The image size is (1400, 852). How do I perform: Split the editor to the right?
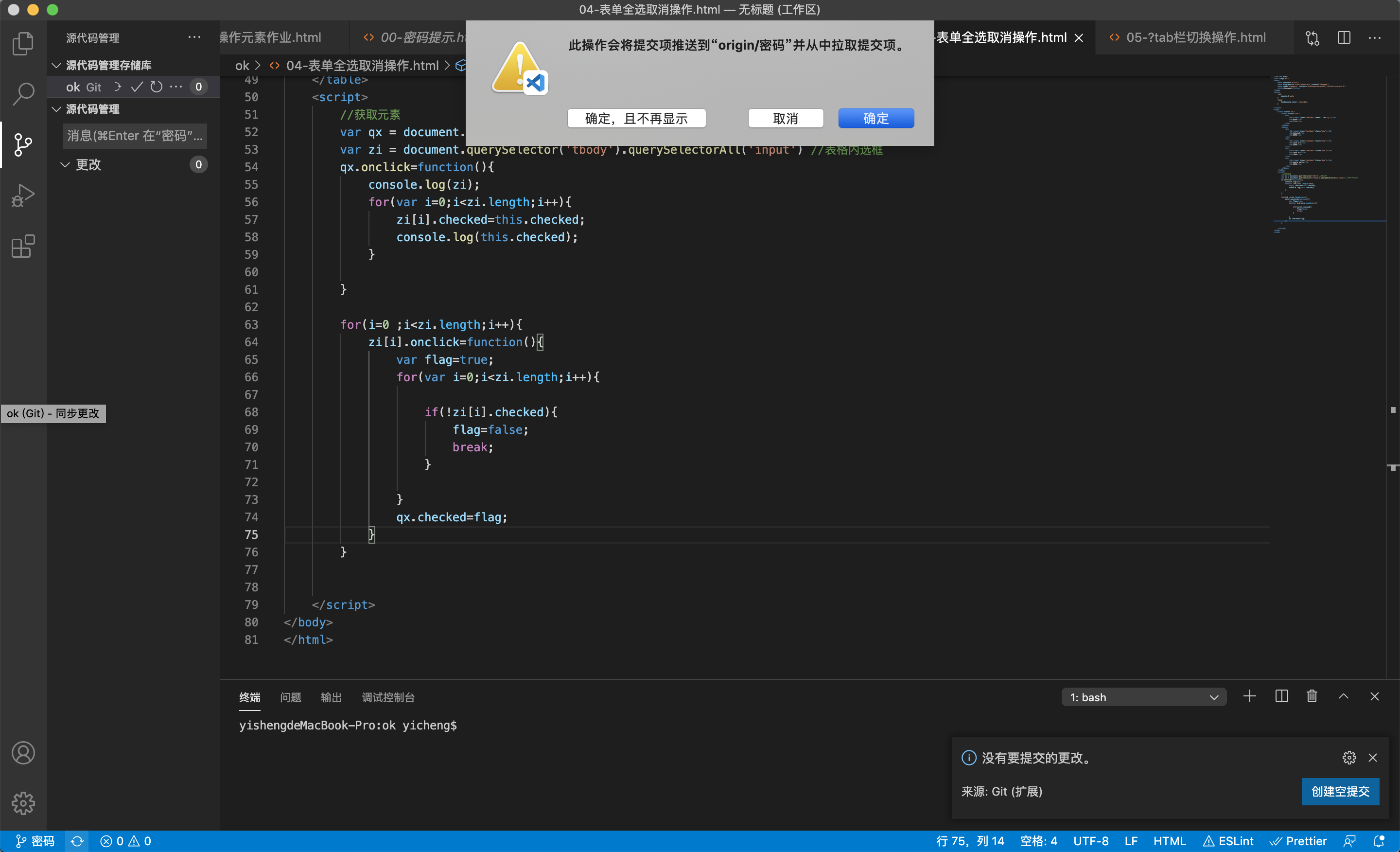(x=1344, y=37)
